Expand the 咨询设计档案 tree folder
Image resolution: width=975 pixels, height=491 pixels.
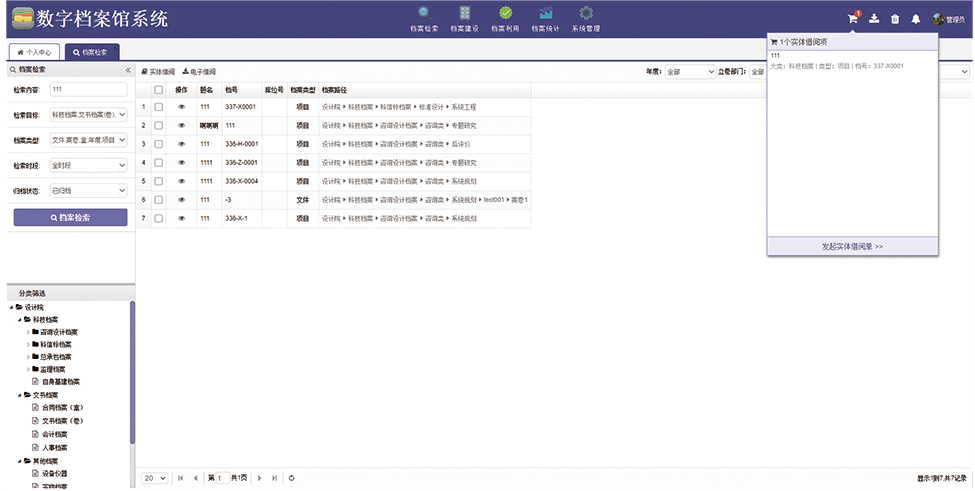(x=28, y=332)
